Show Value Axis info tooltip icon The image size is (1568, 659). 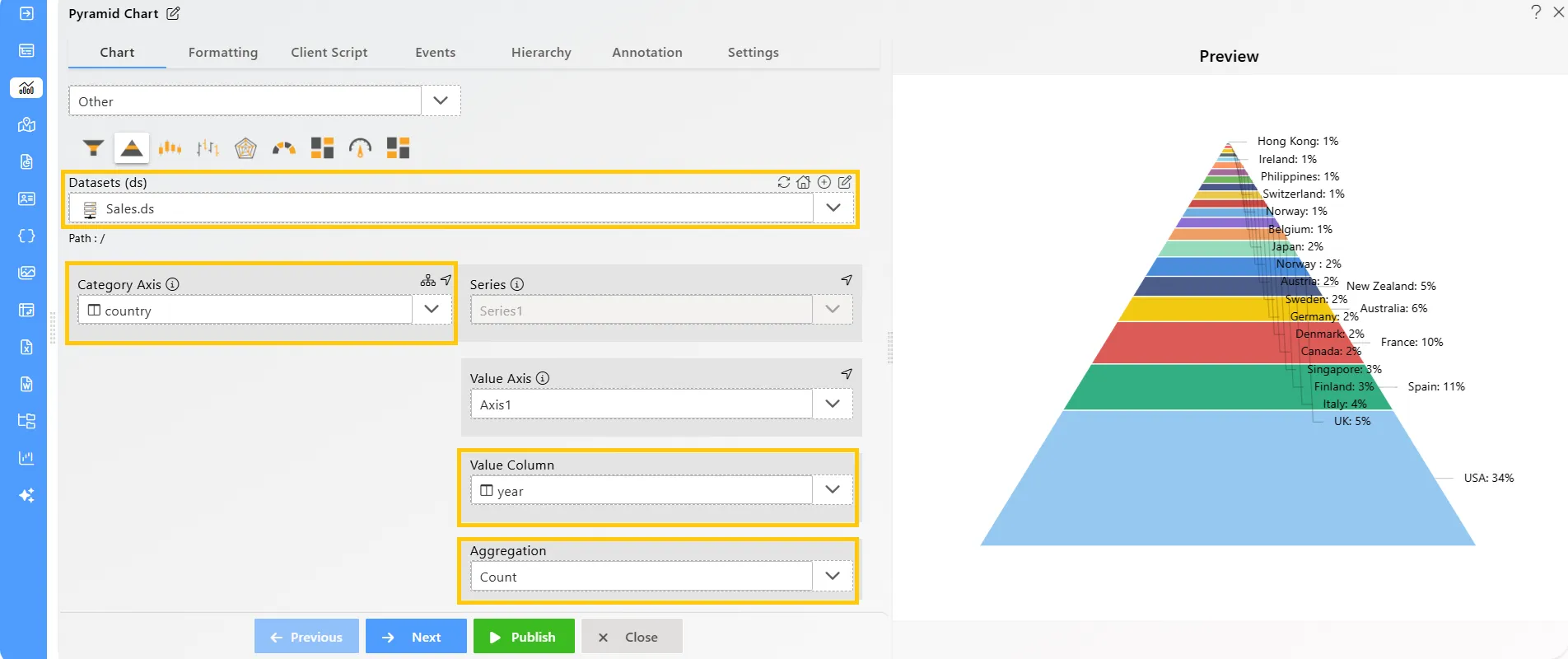(543, 378)
